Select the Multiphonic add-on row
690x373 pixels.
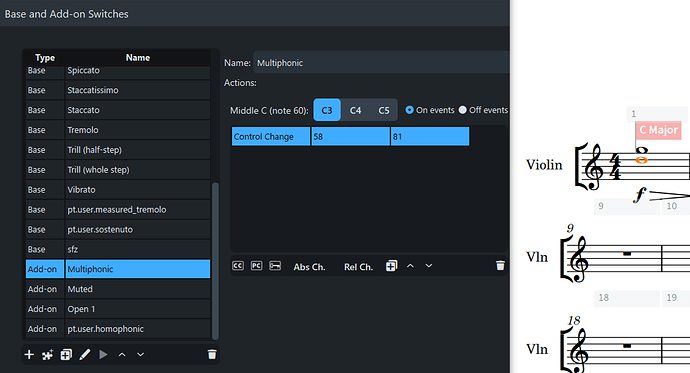coord(118,269)
